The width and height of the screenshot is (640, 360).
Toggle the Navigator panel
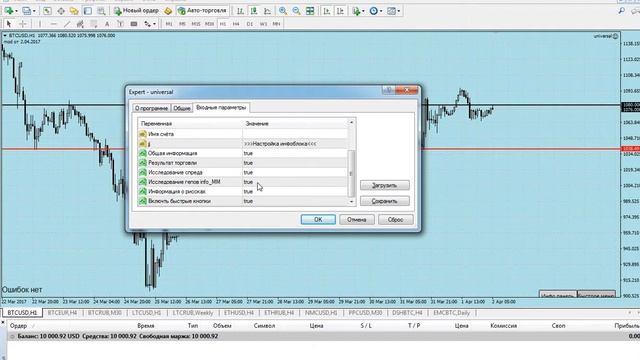pos(74,11)
